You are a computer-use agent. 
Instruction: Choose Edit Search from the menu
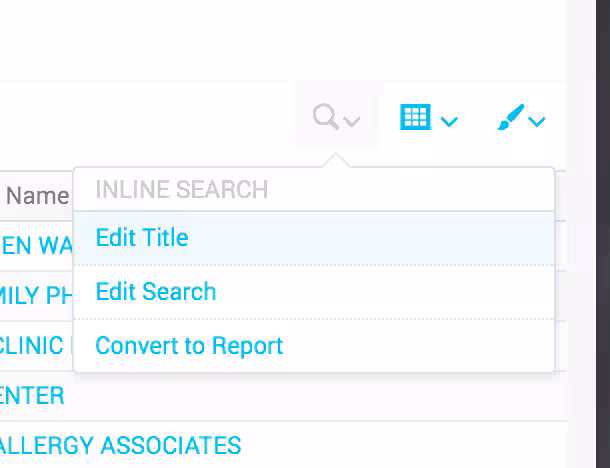coord(156,292)
